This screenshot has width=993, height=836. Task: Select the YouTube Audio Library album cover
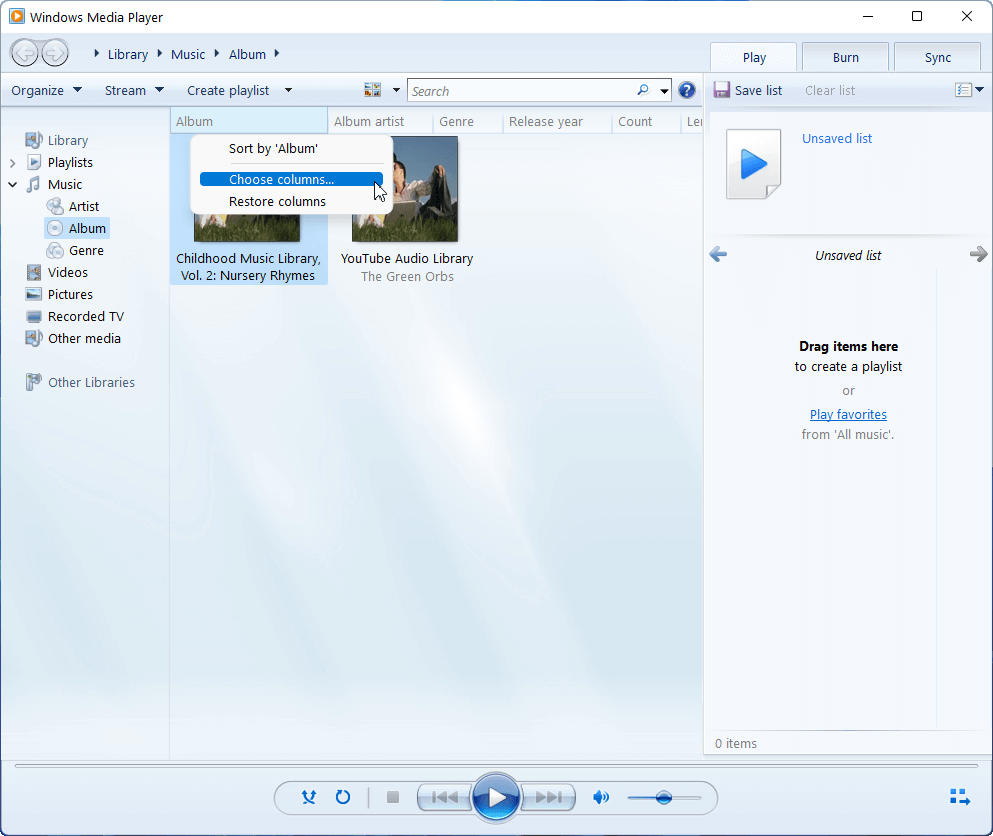pyautogui.click(x=405, y=189)
